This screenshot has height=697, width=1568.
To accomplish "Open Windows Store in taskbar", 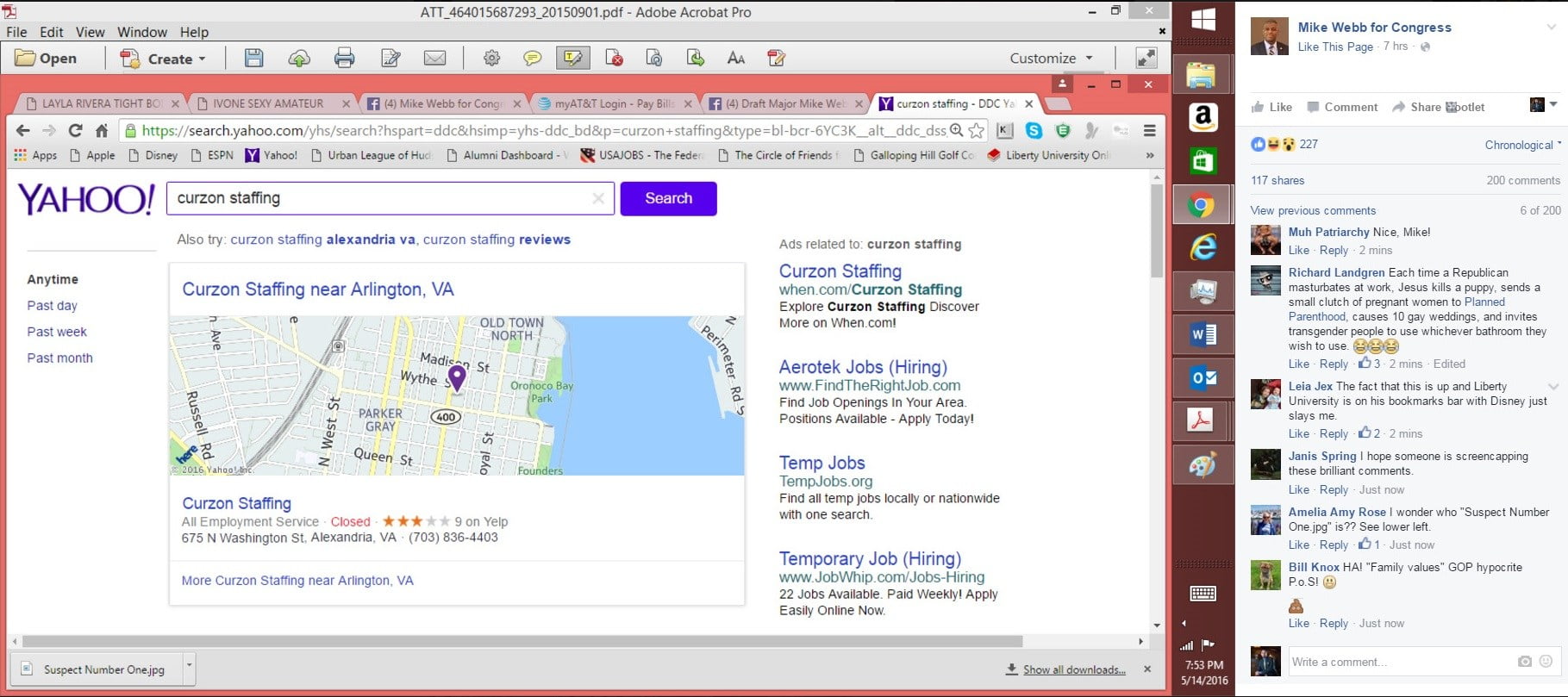I will (1203, 160).
